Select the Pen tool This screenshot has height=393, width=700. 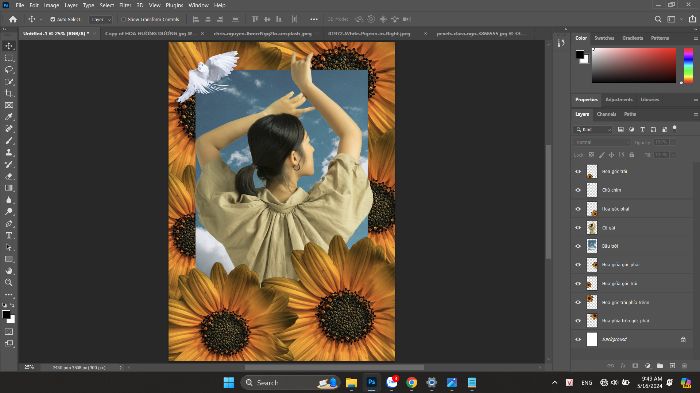click(x=9, y=223)
